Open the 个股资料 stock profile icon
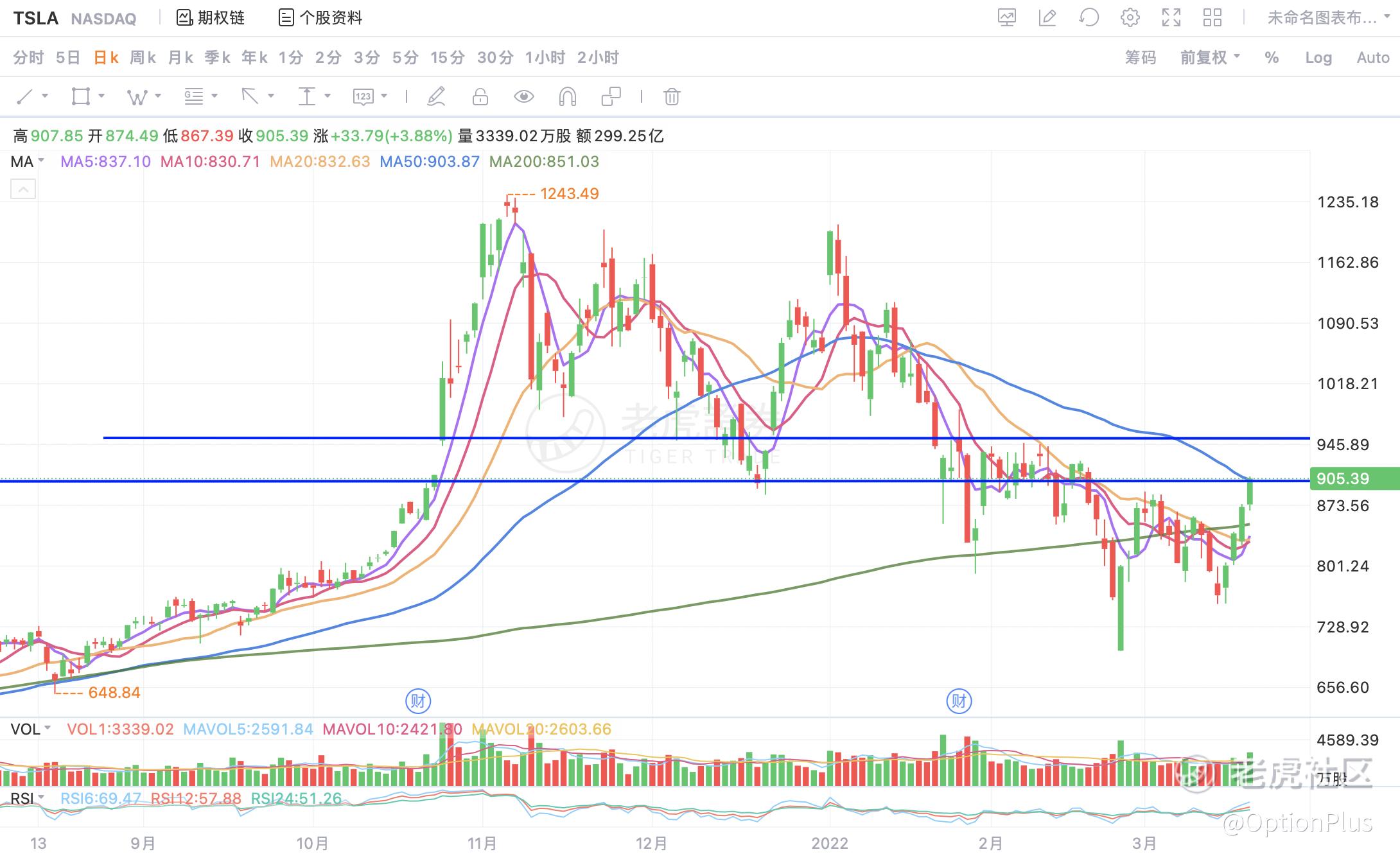1400x854 pixels. point(286,17)
